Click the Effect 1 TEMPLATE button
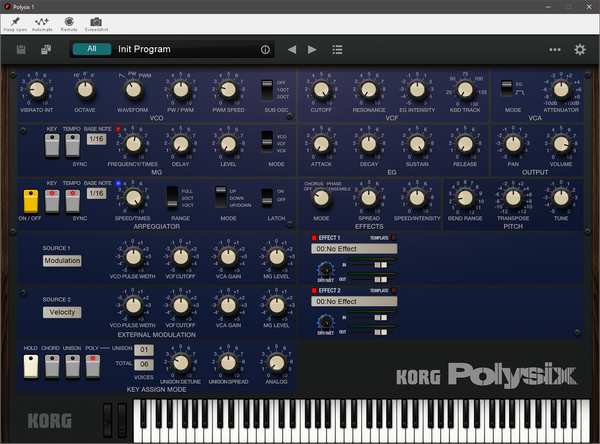This screenshot has height=444, width=600. pyautogui.click(x=394, y=238)
